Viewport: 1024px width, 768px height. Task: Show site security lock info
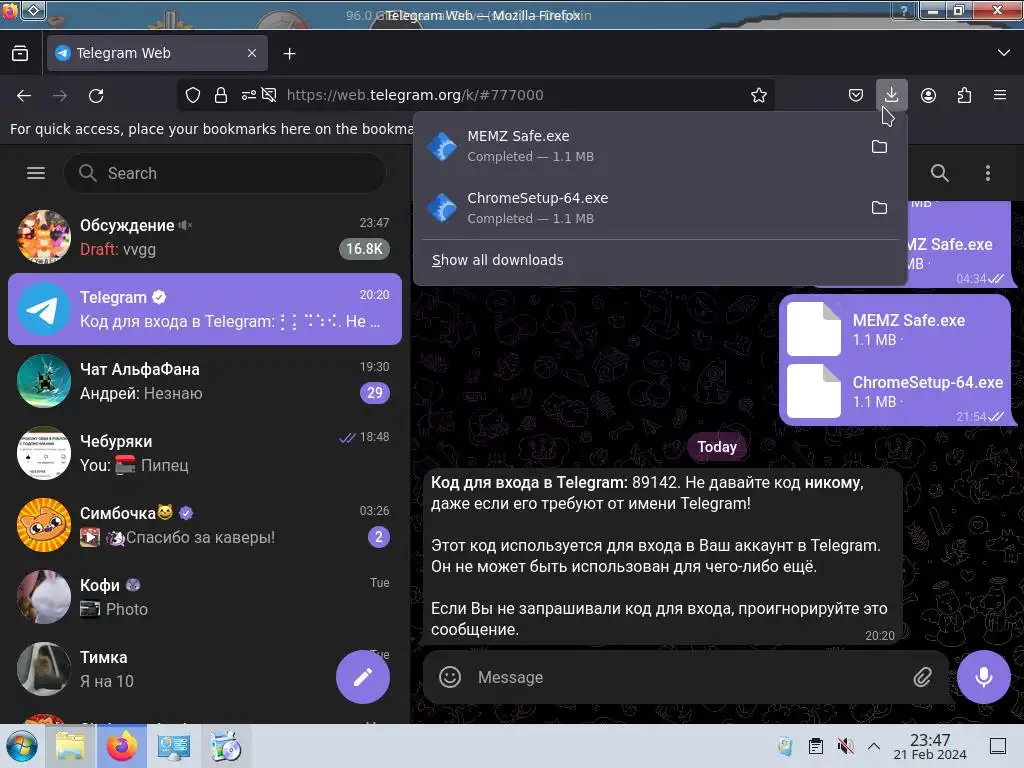coord(221,95)
